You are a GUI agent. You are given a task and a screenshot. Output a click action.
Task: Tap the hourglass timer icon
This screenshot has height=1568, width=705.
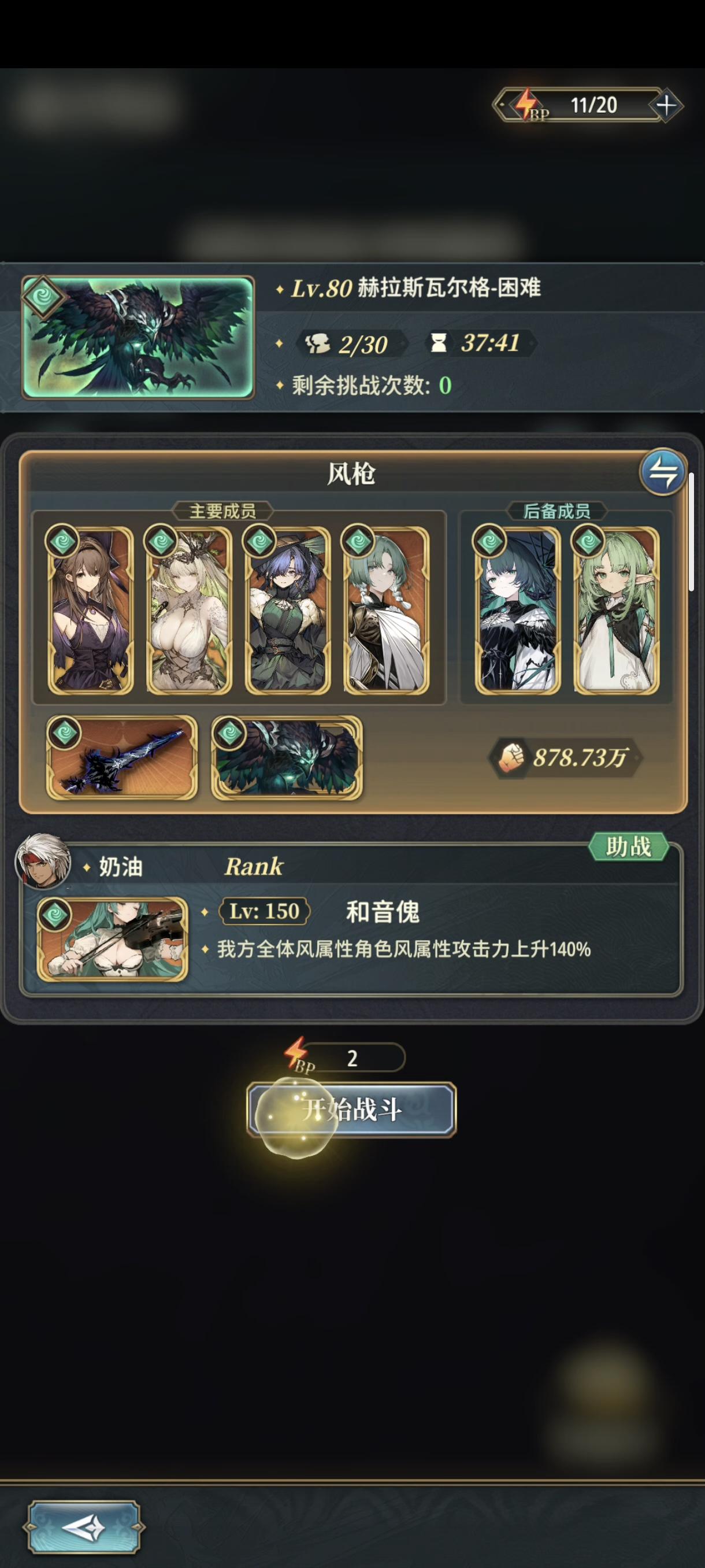click(x=438, y=343)
